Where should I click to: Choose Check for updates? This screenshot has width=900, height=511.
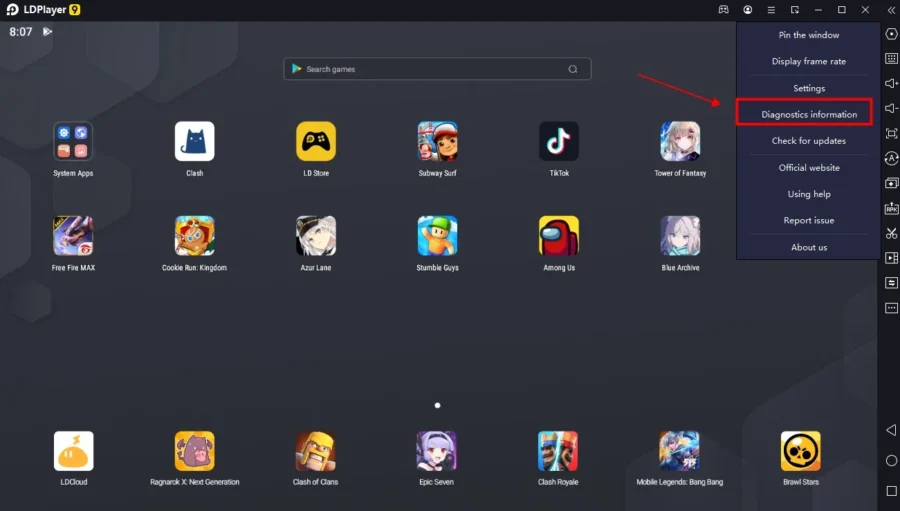[808, 141]
